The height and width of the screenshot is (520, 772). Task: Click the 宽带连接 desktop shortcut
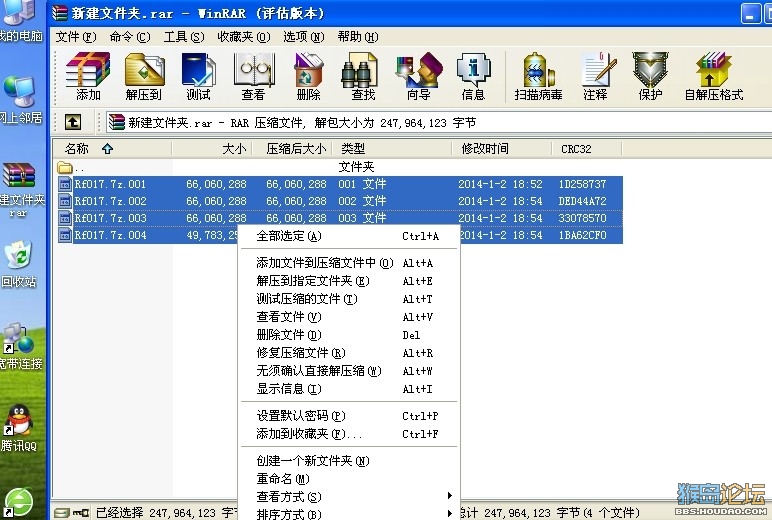click(20, 346)
